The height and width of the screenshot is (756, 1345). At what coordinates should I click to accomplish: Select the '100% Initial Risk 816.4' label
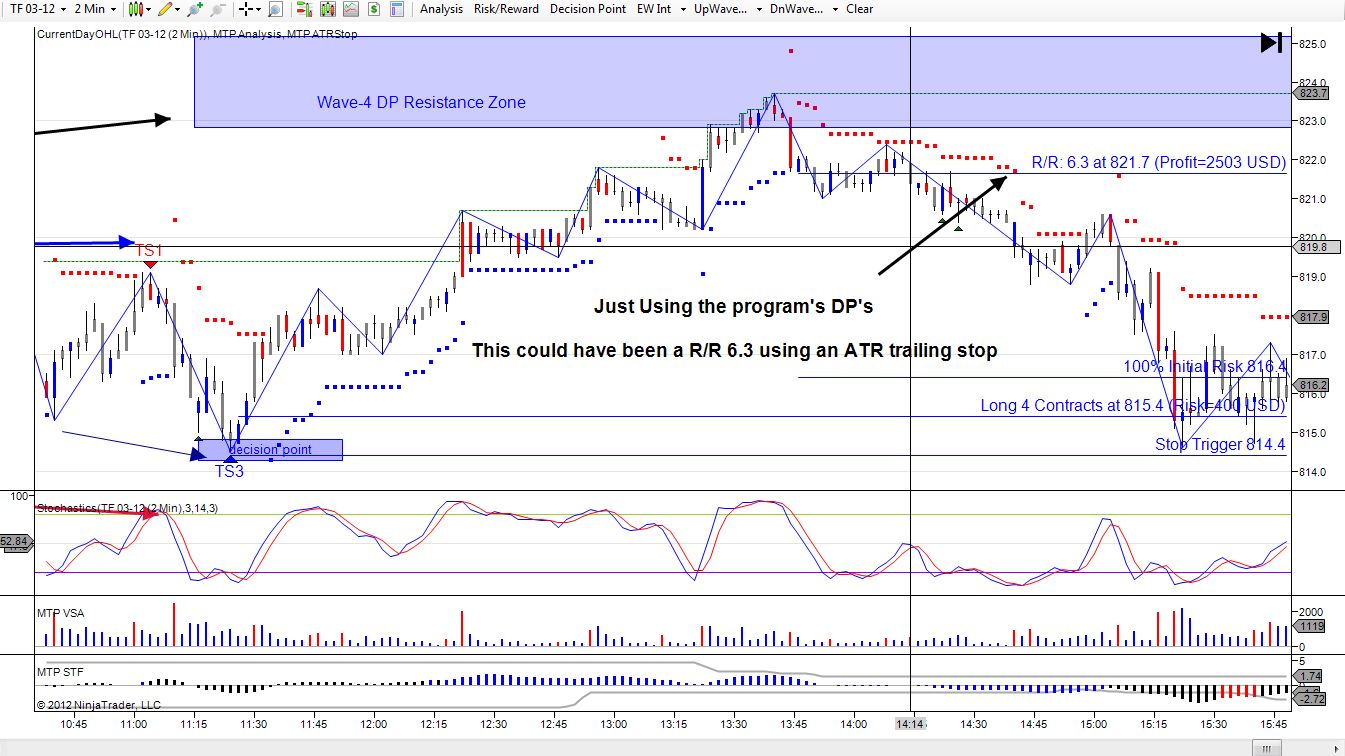[1204, 367]
